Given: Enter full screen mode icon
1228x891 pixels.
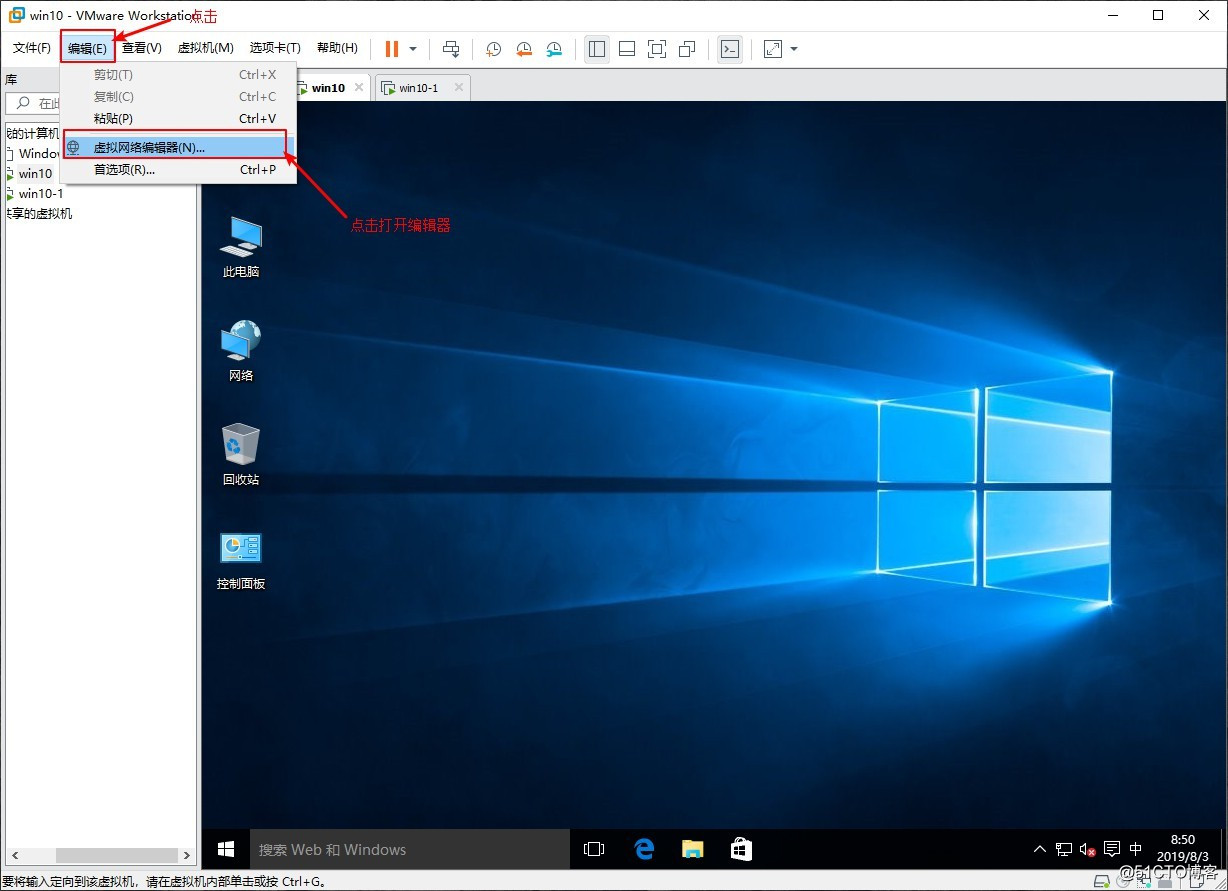Looking at the screenshot, I should [657, 48].
